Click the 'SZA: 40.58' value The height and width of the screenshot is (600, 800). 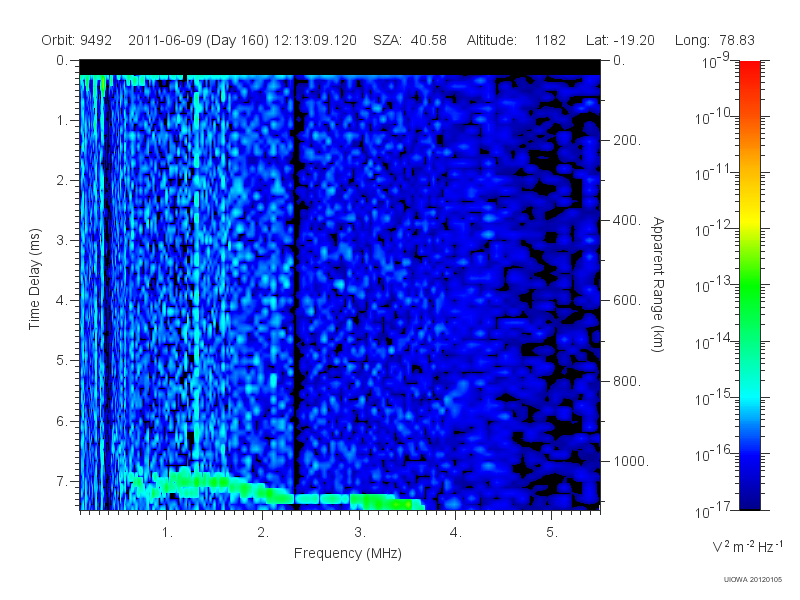coord(410,40)
